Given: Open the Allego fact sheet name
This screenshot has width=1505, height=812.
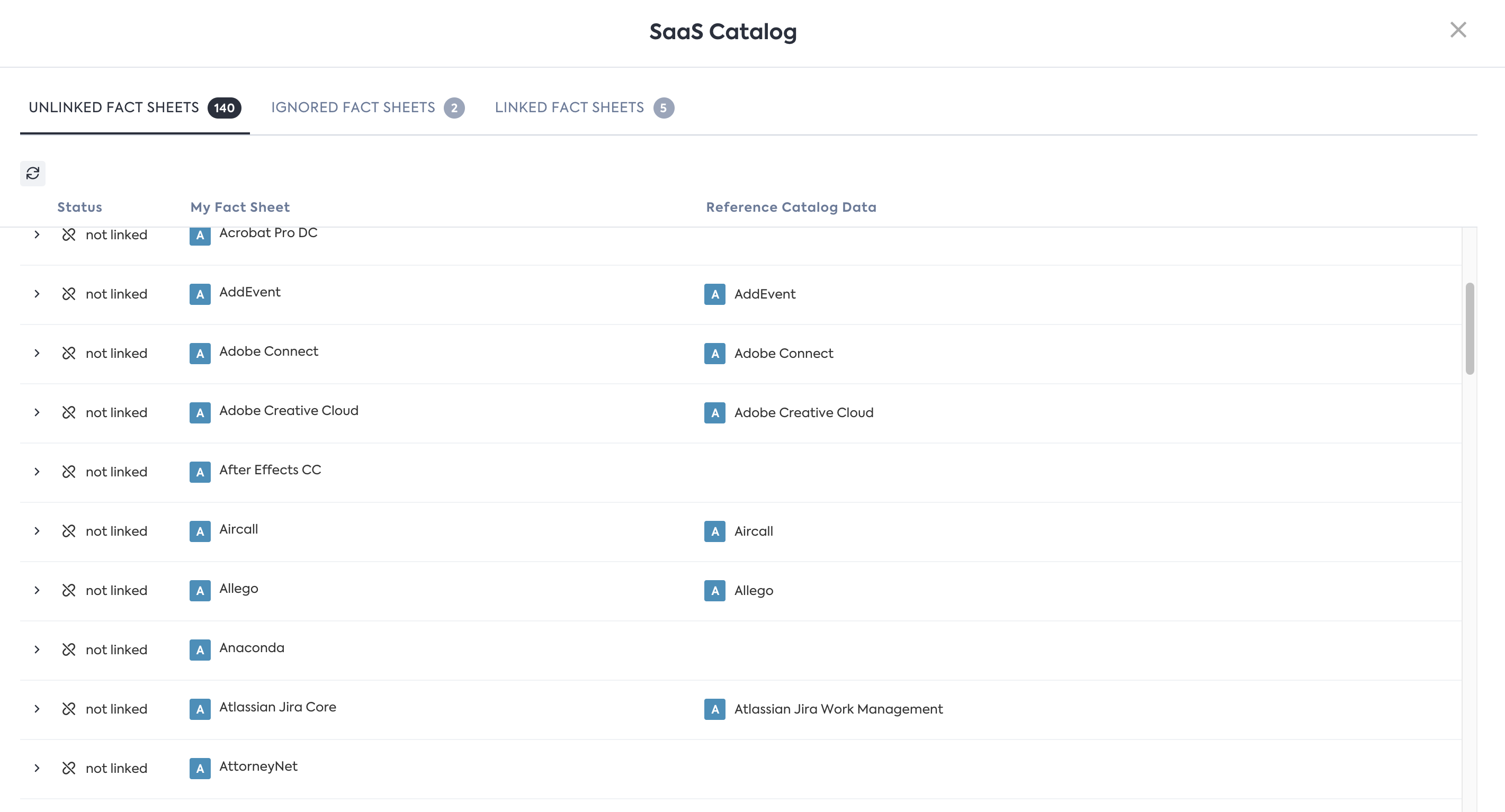Looking at the screenshot, I should point(238,588).
